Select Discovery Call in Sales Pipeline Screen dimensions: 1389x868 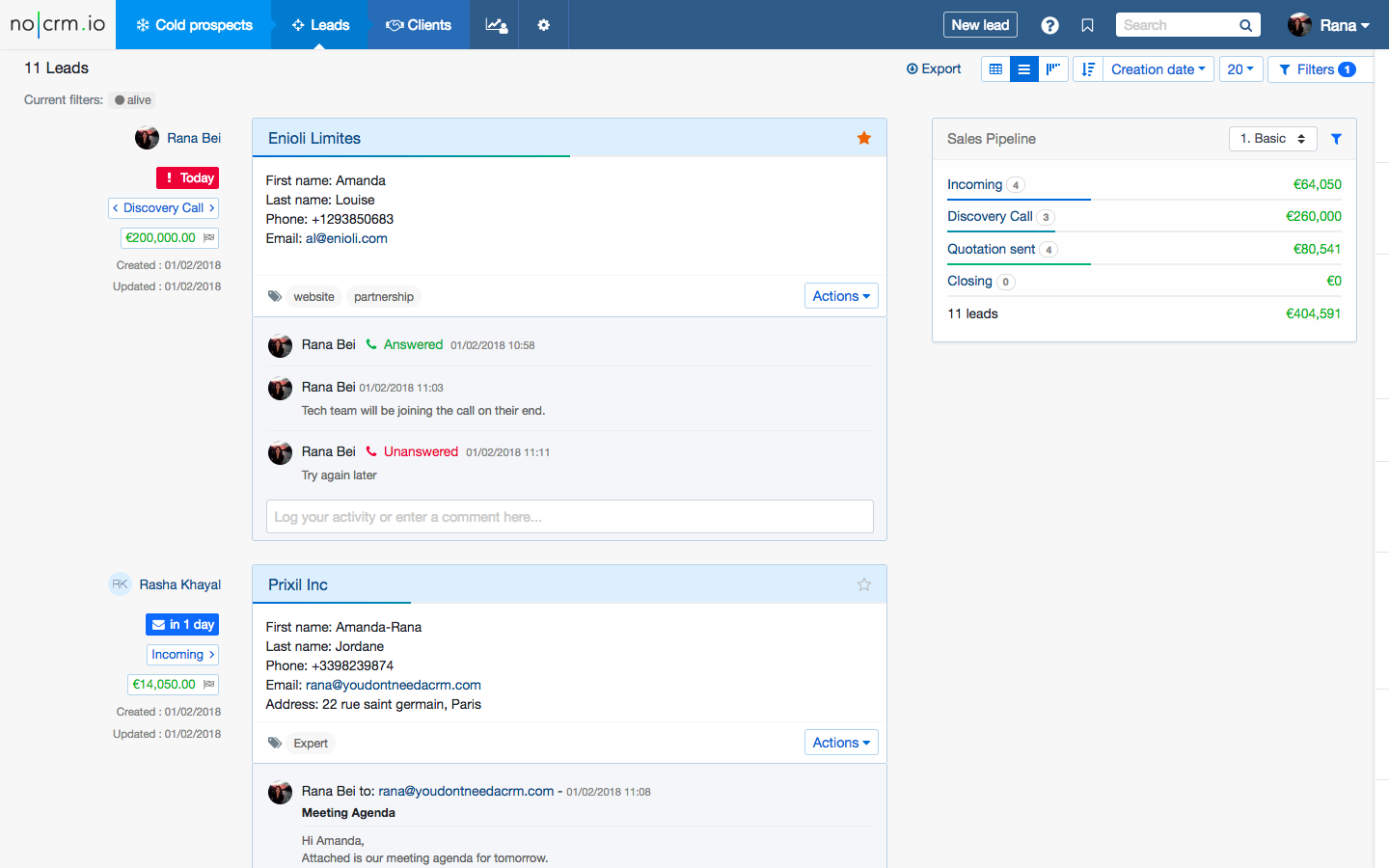[x=990, y=216]
